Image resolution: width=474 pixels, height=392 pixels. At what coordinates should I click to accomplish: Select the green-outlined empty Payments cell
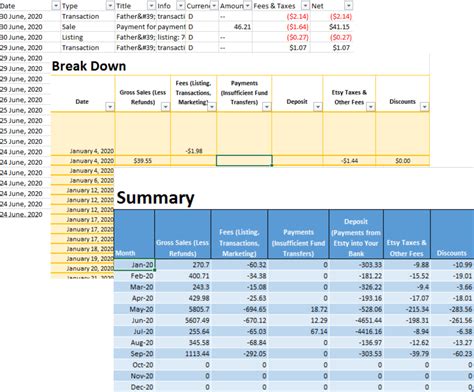pyautogui.click(x=244, y=160)
